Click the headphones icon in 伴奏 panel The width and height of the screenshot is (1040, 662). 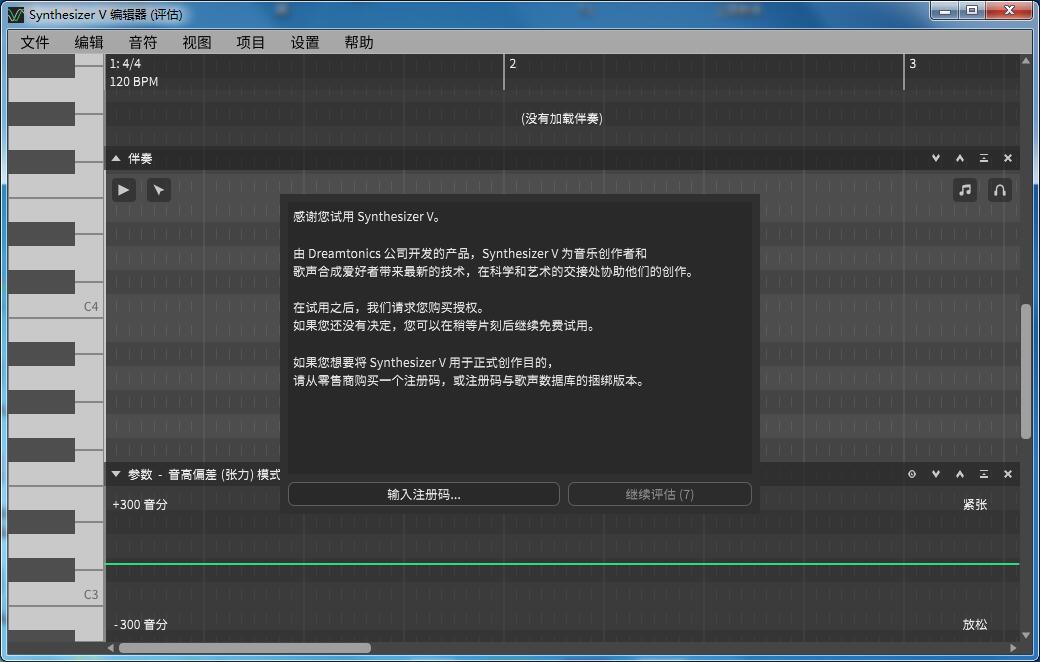[x=998, y=190]
